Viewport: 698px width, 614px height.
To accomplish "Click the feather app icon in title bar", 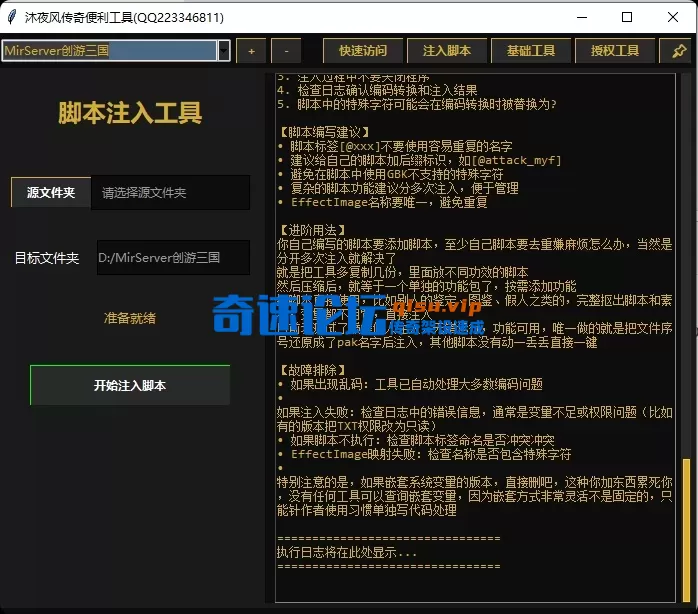I will (x=12, y=17).
